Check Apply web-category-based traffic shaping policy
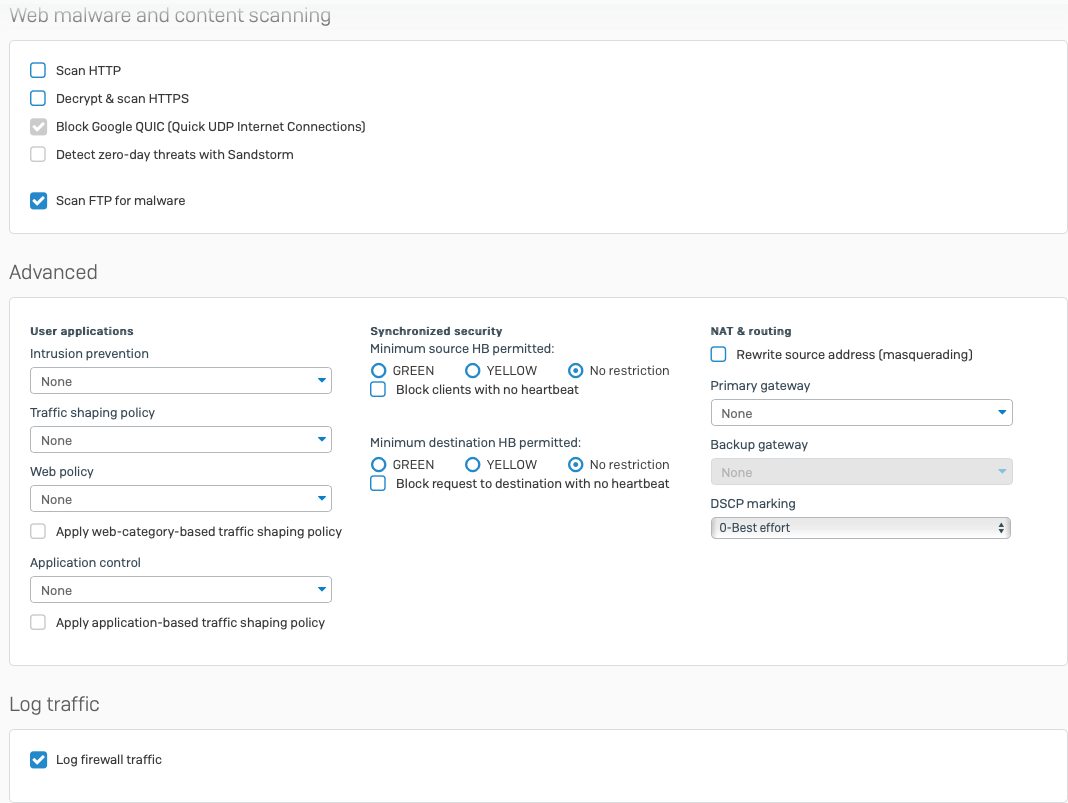1068x803 pixels. [38, 532]
